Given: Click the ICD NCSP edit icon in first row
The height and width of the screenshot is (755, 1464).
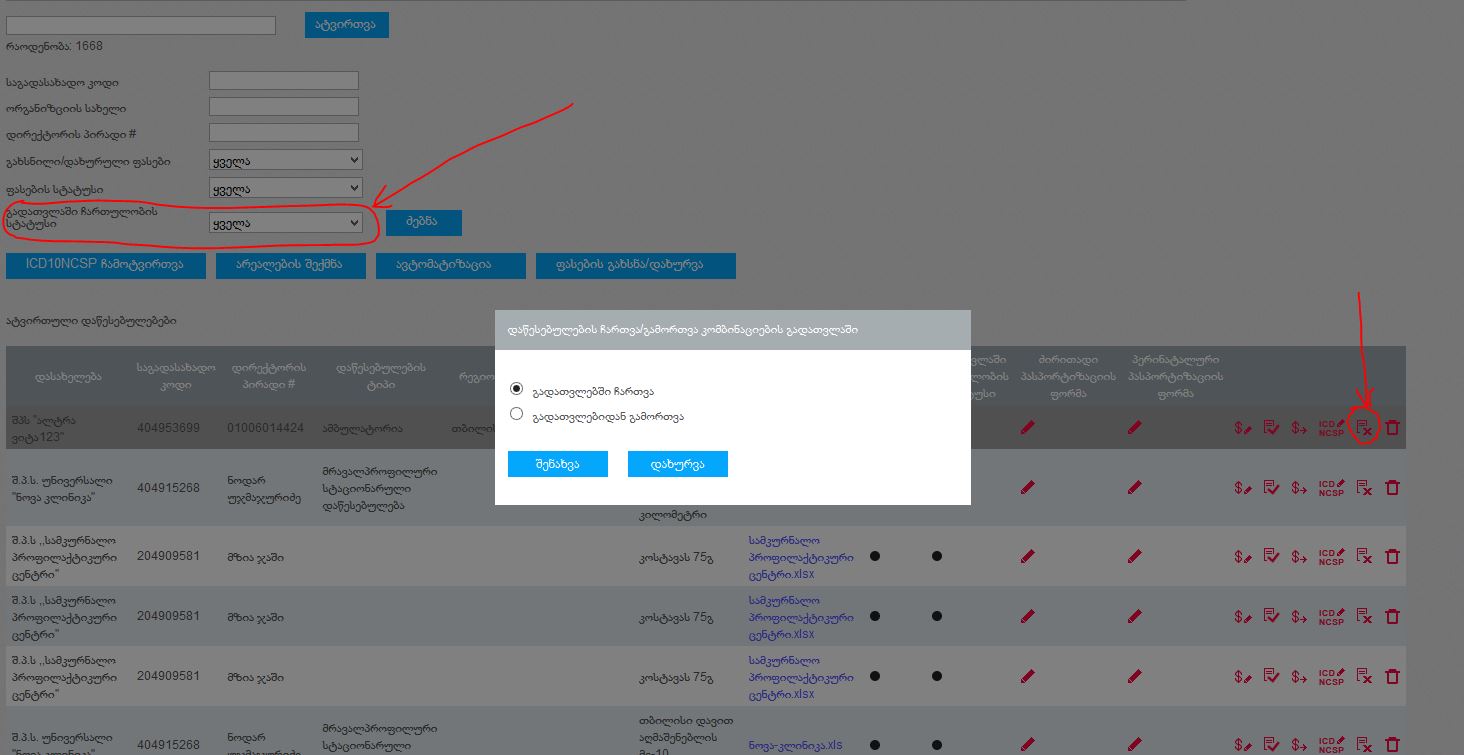Looking at the screenshot, I should [1331, 428].
